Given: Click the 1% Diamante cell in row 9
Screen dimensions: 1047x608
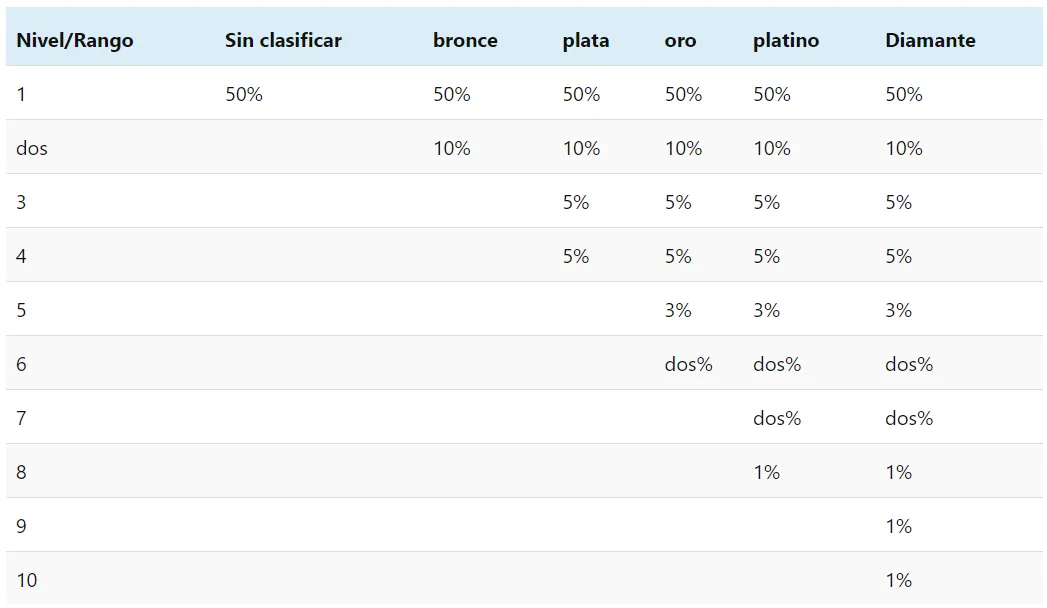Looking at the screenshot, I should [899, 527].
